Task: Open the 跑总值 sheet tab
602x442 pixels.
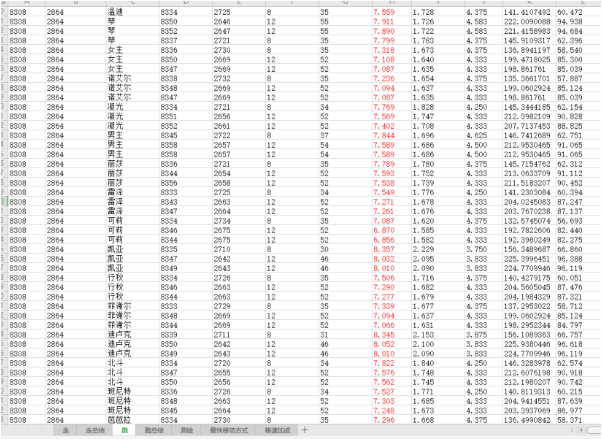Action: [155, 430]
